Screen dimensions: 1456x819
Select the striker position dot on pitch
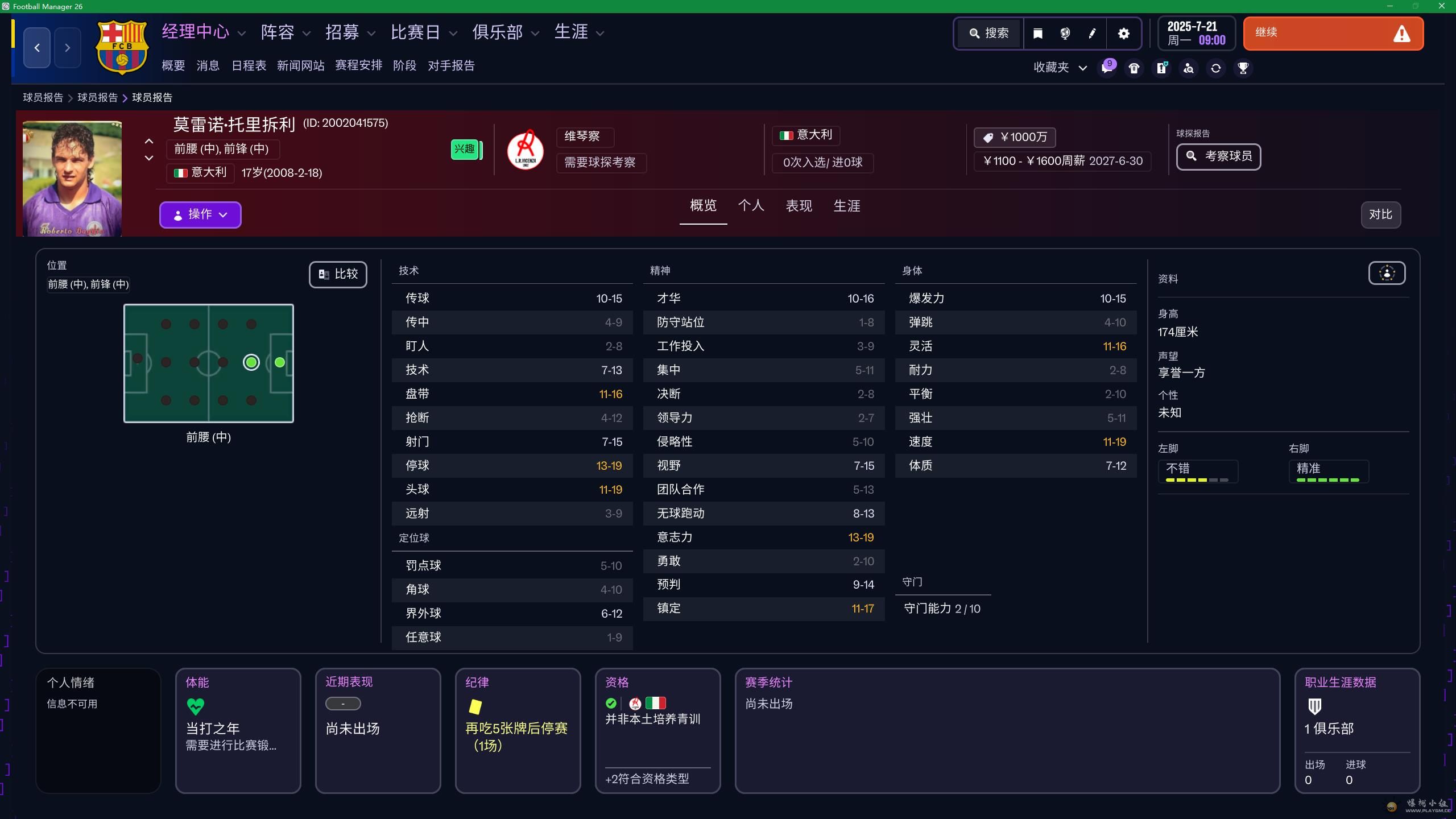tap(279, 362)
